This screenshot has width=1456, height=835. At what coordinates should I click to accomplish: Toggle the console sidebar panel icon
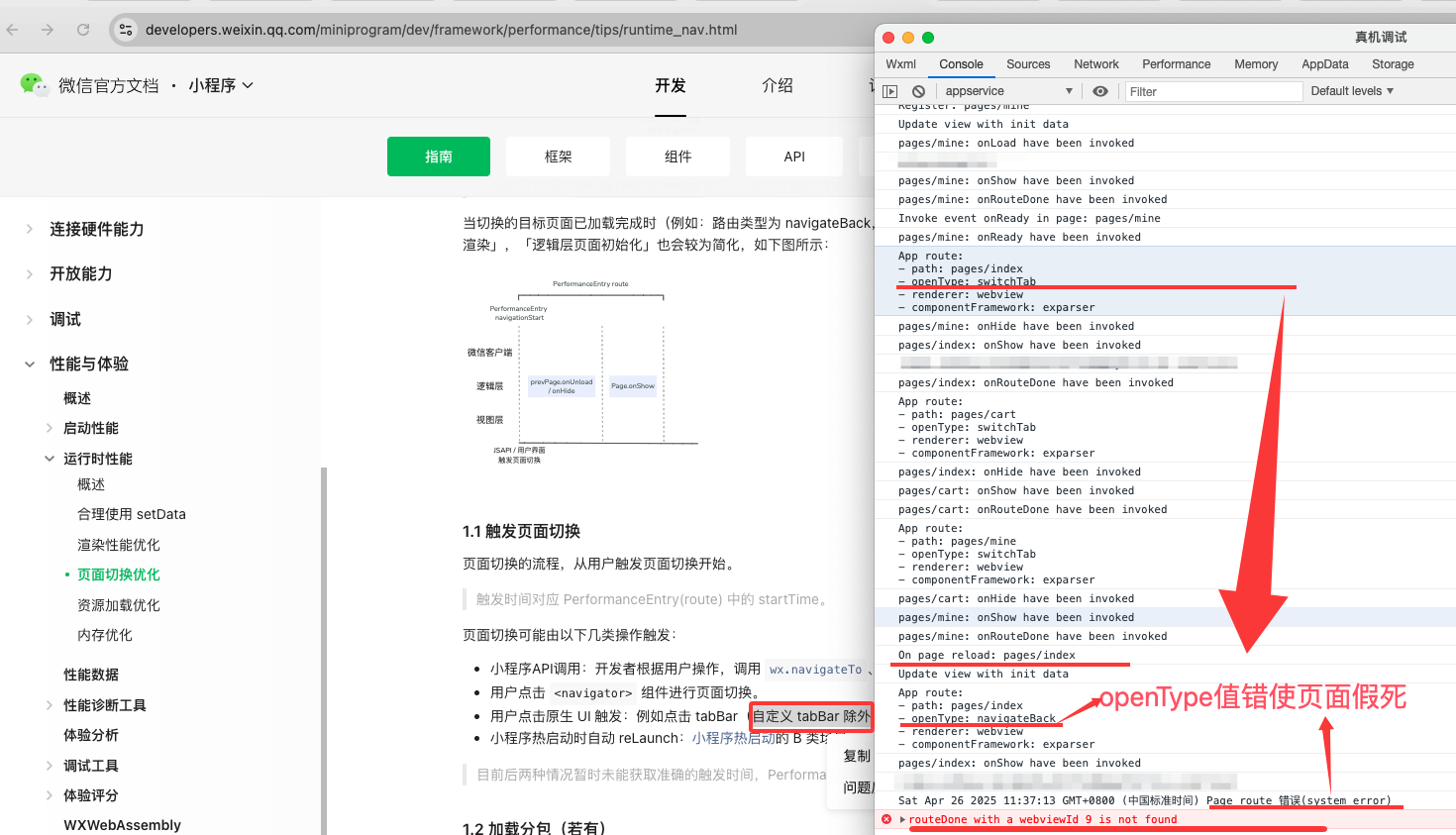pyautogui.click(x=889, y=91)
